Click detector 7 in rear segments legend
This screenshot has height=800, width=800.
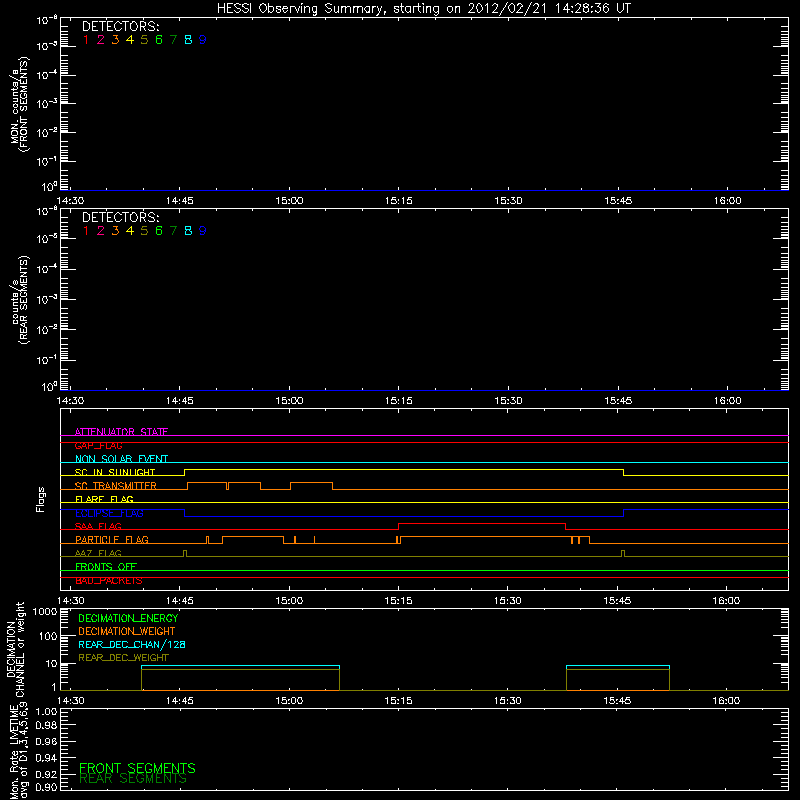173,231
